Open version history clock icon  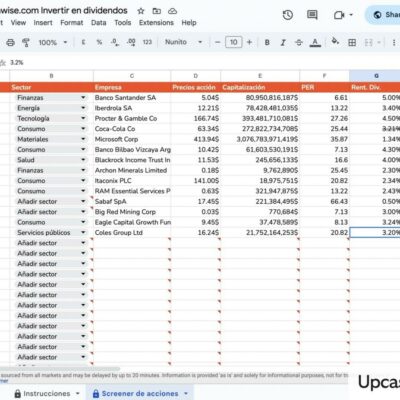pyautogui.click(x=288, y=15)
